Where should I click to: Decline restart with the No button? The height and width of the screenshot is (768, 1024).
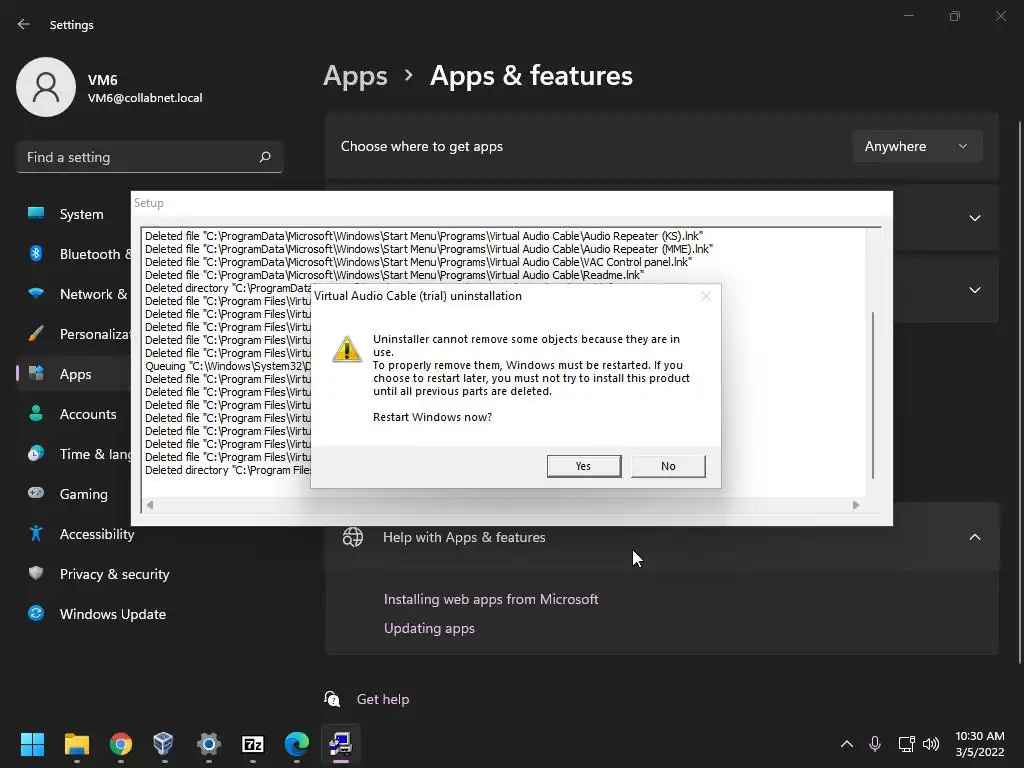668,466
